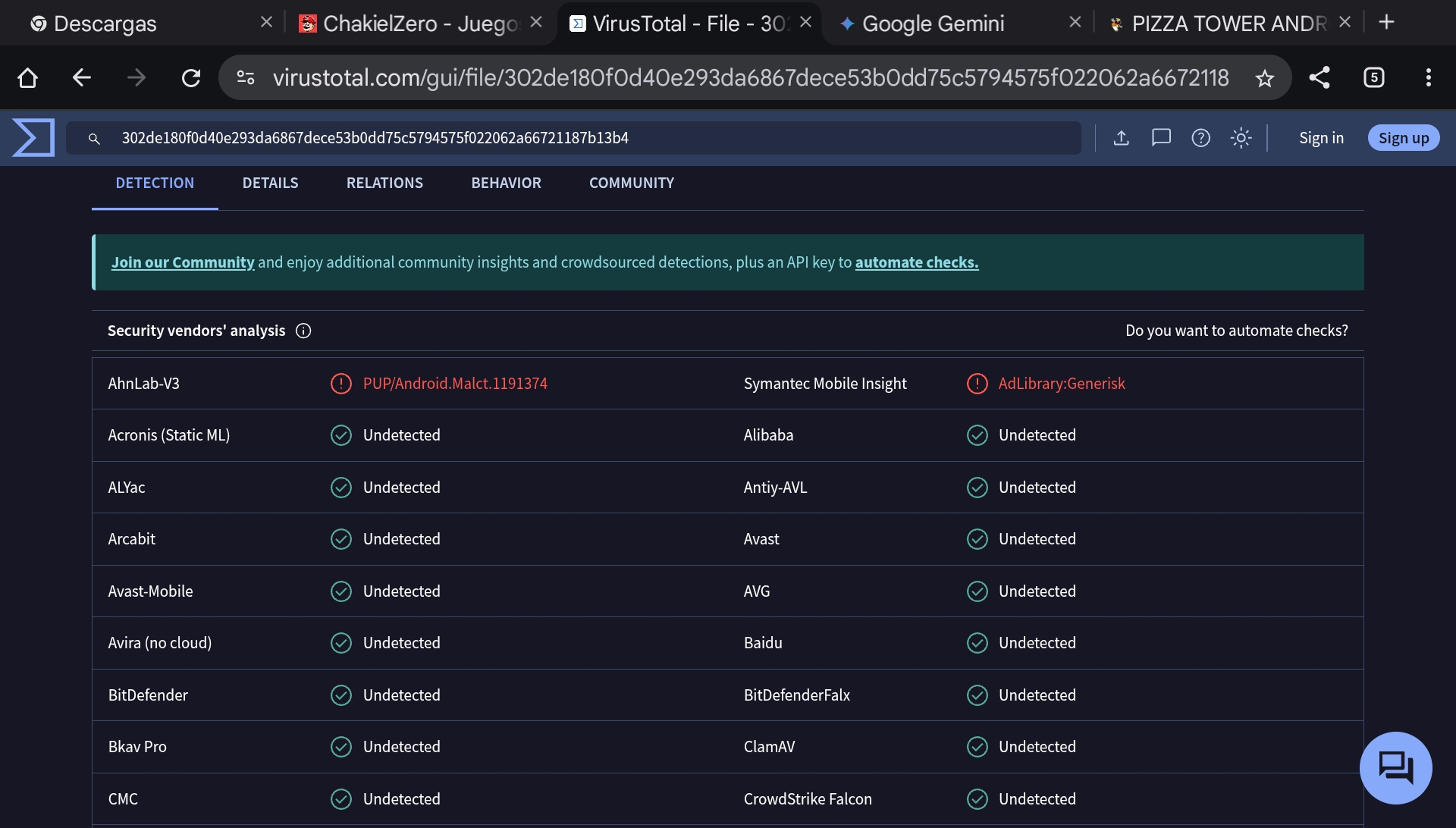This screenshot has width=1456, height=828.
Task: Click ClamAV undetected checkmark icon
Action: 977,747
